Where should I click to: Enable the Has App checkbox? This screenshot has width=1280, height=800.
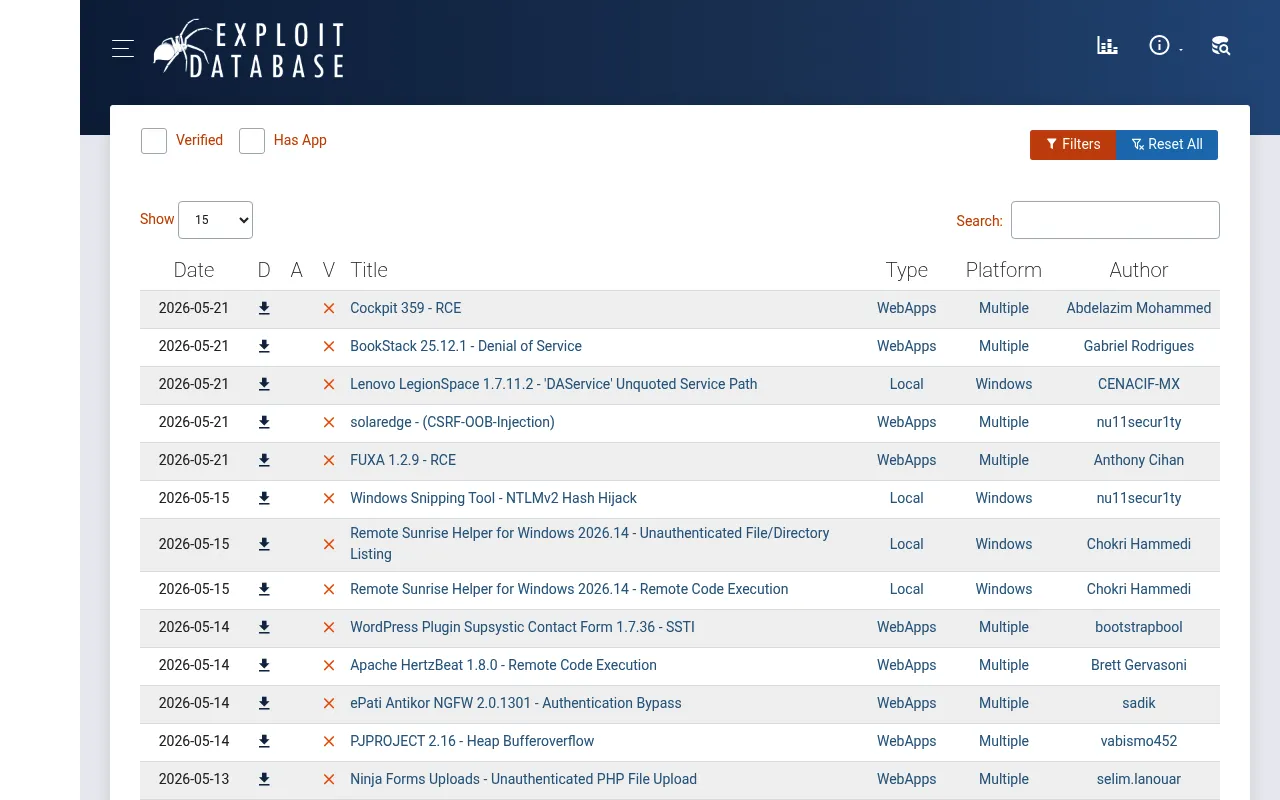tap(252, 141)
